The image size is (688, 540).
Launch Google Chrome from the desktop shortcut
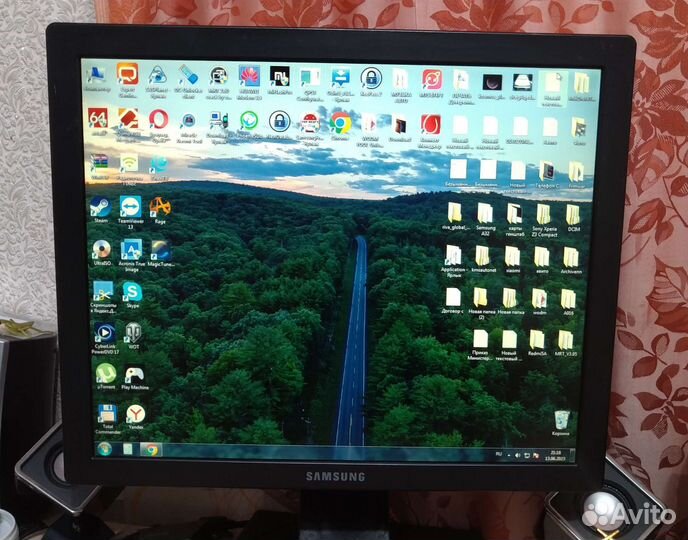(340, 126)
